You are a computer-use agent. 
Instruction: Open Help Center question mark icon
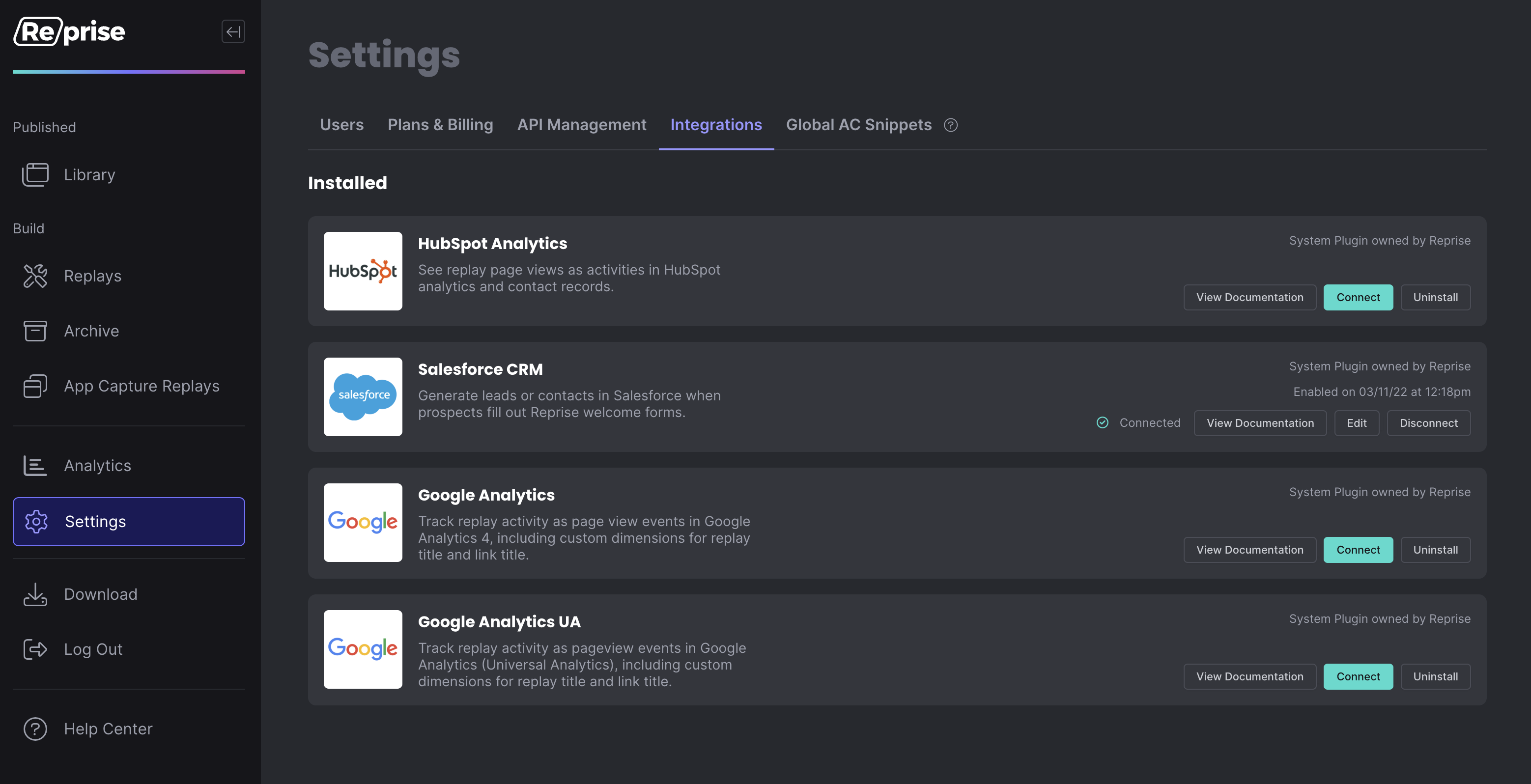35,728
